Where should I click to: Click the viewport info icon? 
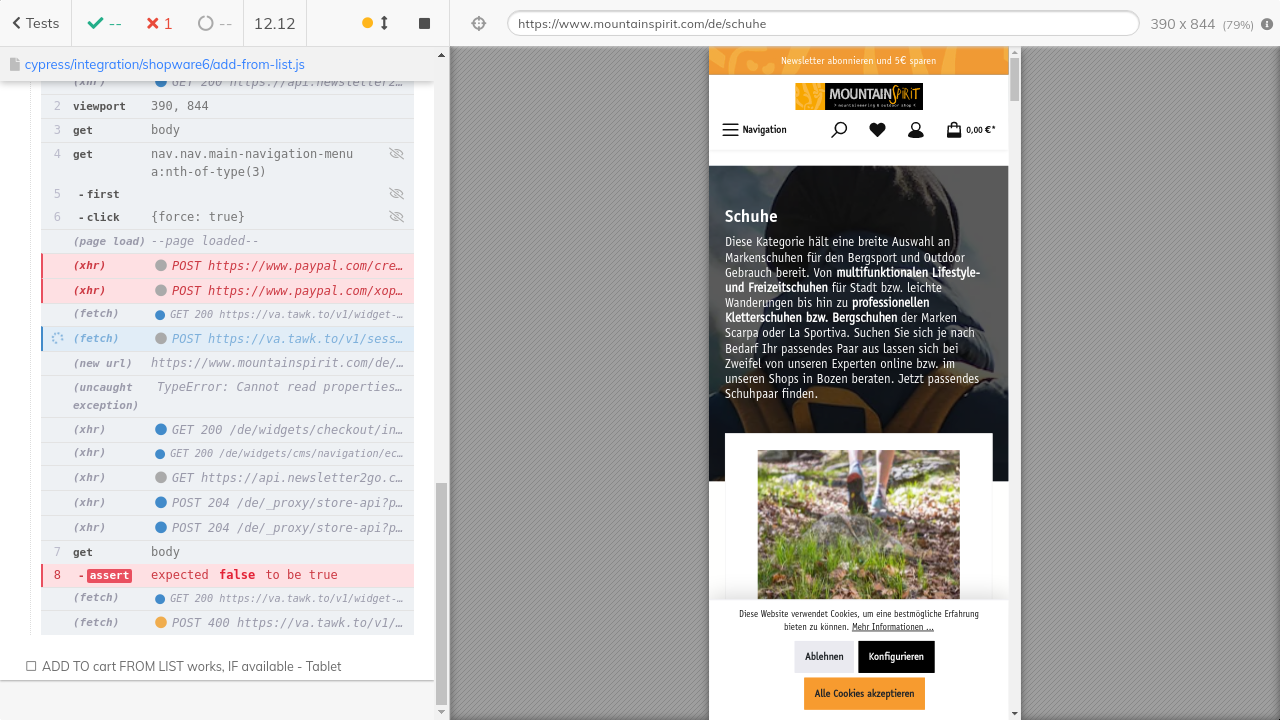[1267, 24]
